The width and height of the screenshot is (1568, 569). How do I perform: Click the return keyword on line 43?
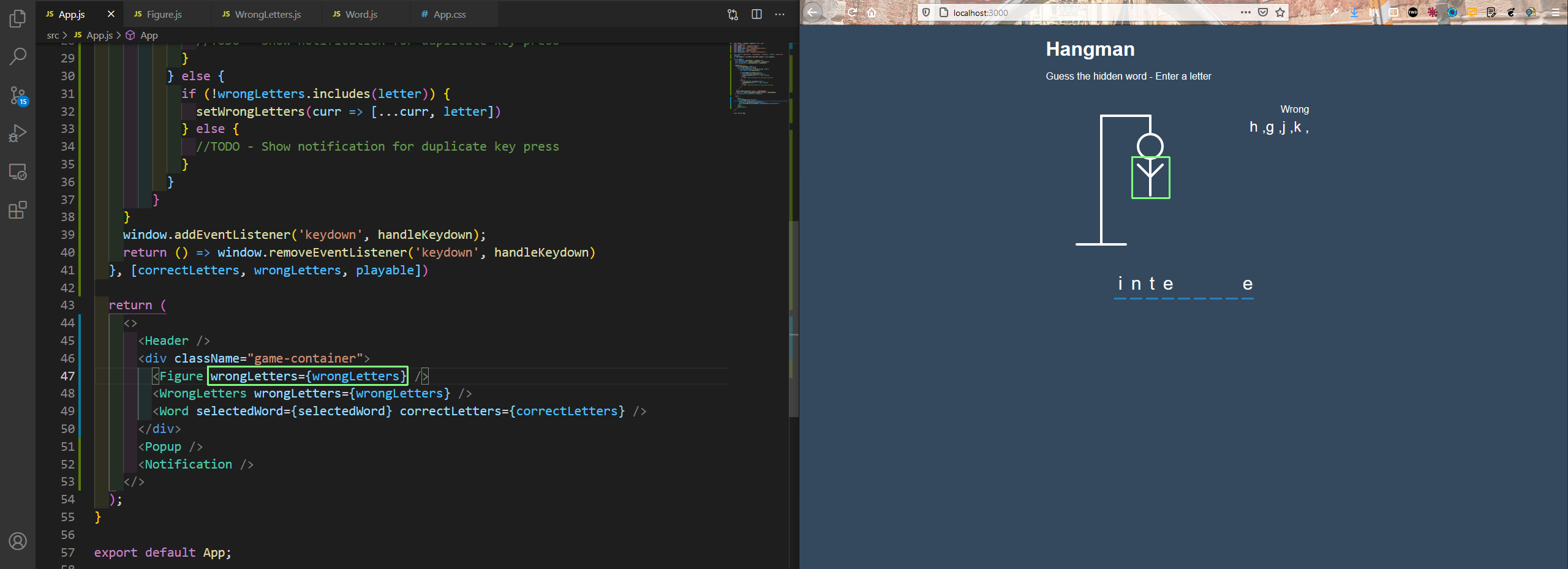(130, 305)
